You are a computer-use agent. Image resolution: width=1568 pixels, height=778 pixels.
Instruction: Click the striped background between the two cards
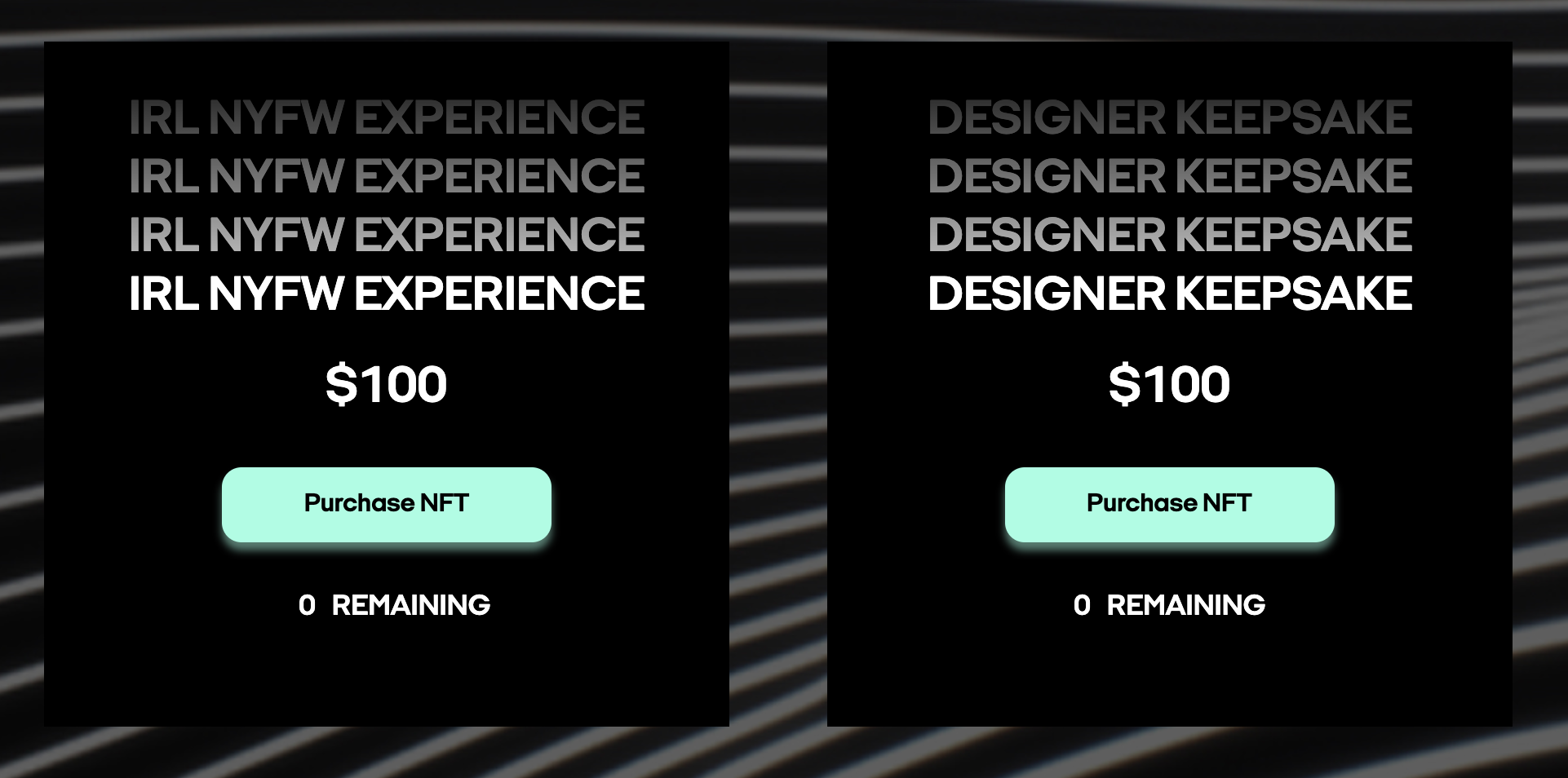pos(779,383)
